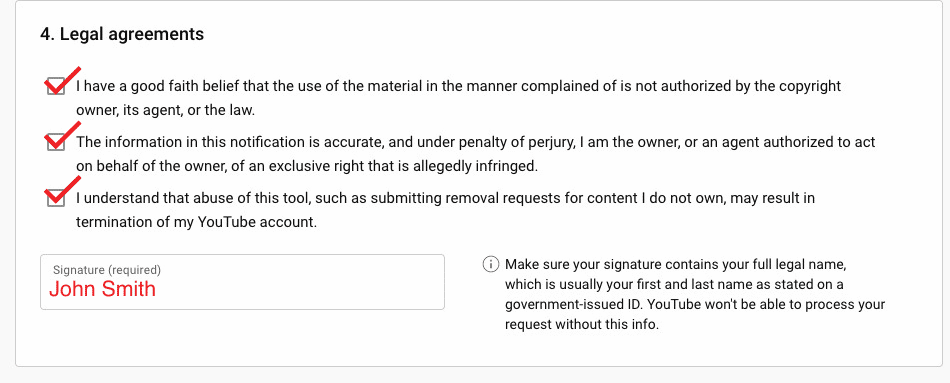The image size is (950, 383).
Task: Click 'termination of my YouTube account' line
Action: 197,222
